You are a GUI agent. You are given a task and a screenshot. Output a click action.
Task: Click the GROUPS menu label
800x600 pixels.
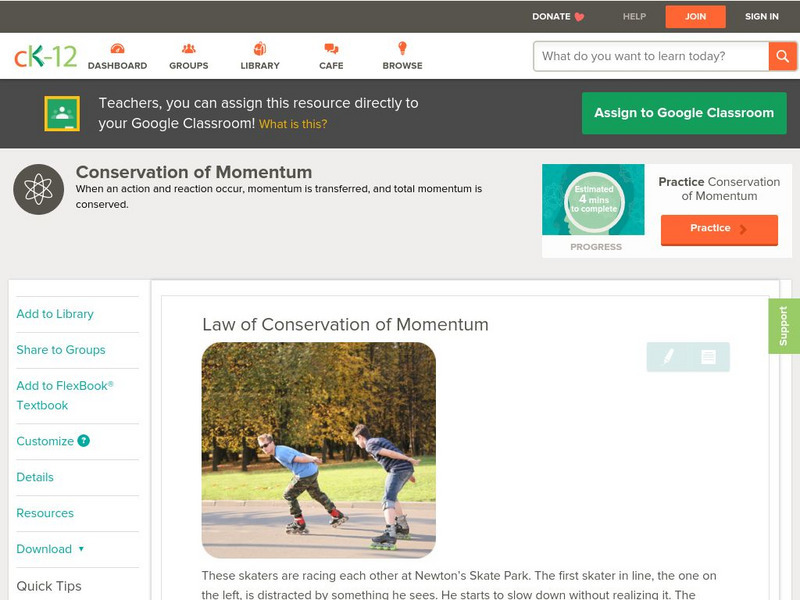189,66
